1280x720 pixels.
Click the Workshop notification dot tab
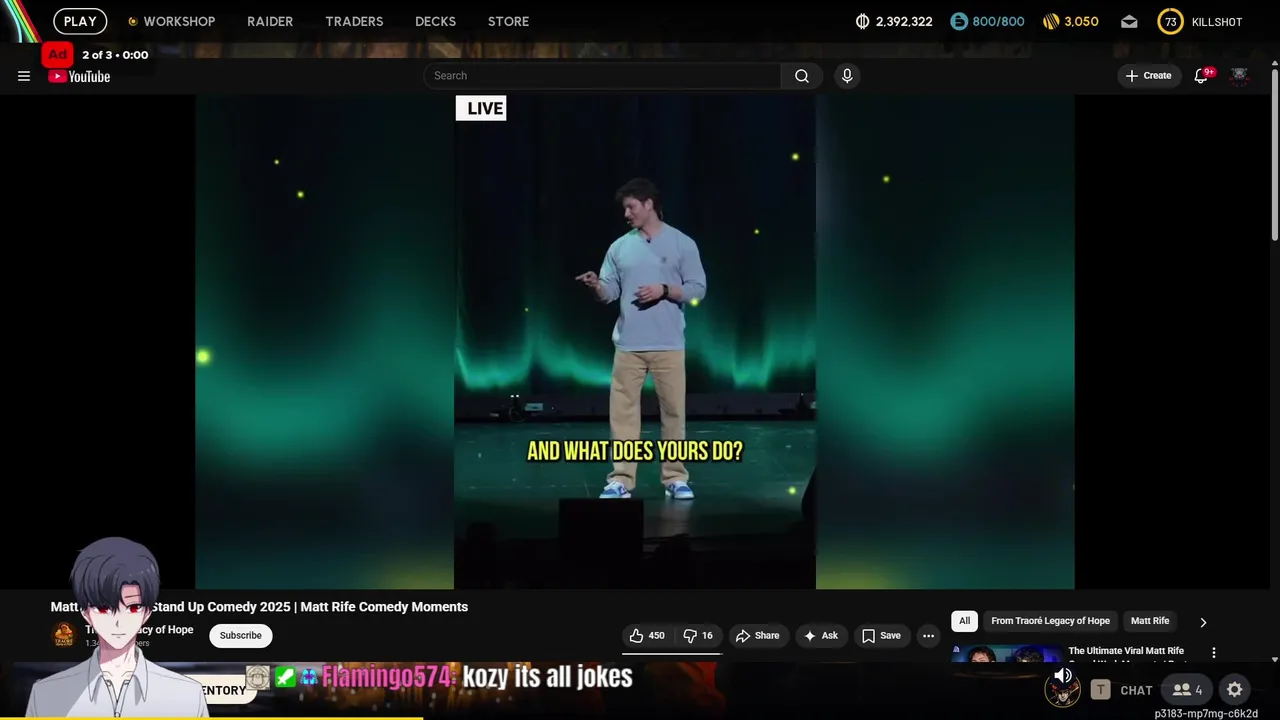pos(171,22)
